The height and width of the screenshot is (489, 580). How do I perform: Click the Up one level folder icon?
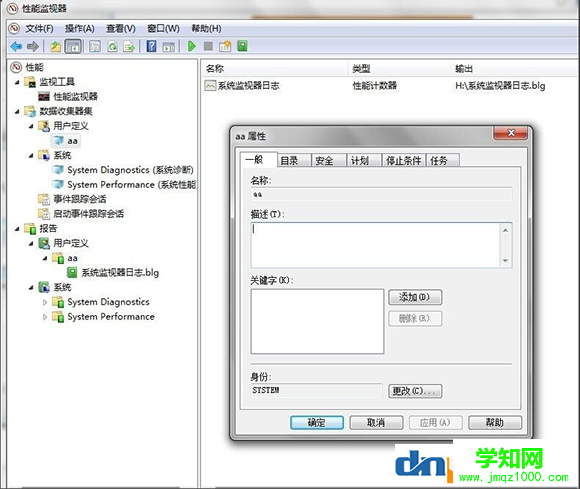click(x=55, y=47)
